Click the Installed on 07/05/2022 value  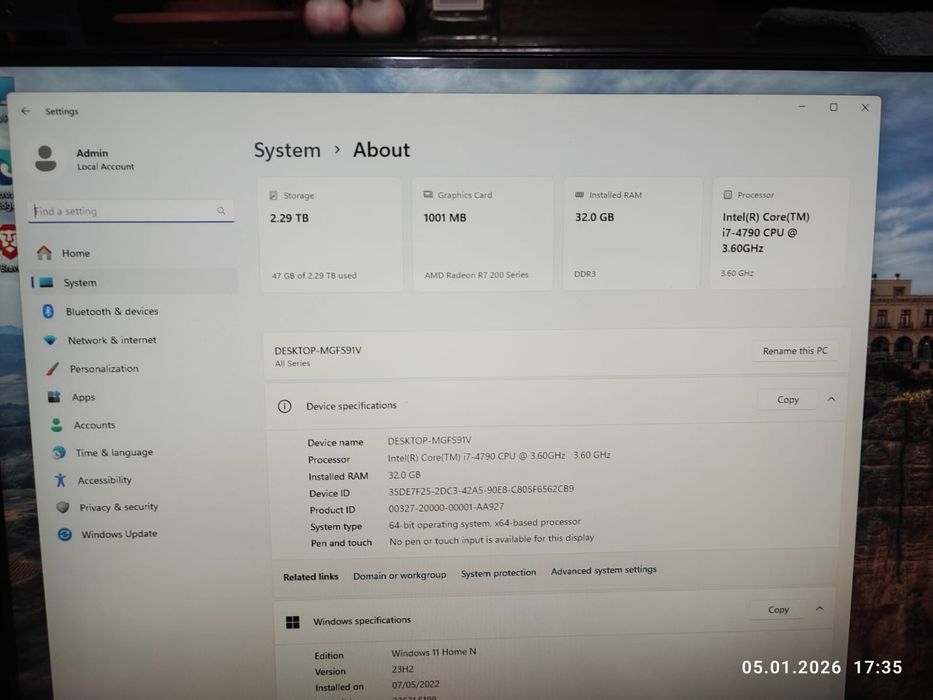[x=415, y=685]
